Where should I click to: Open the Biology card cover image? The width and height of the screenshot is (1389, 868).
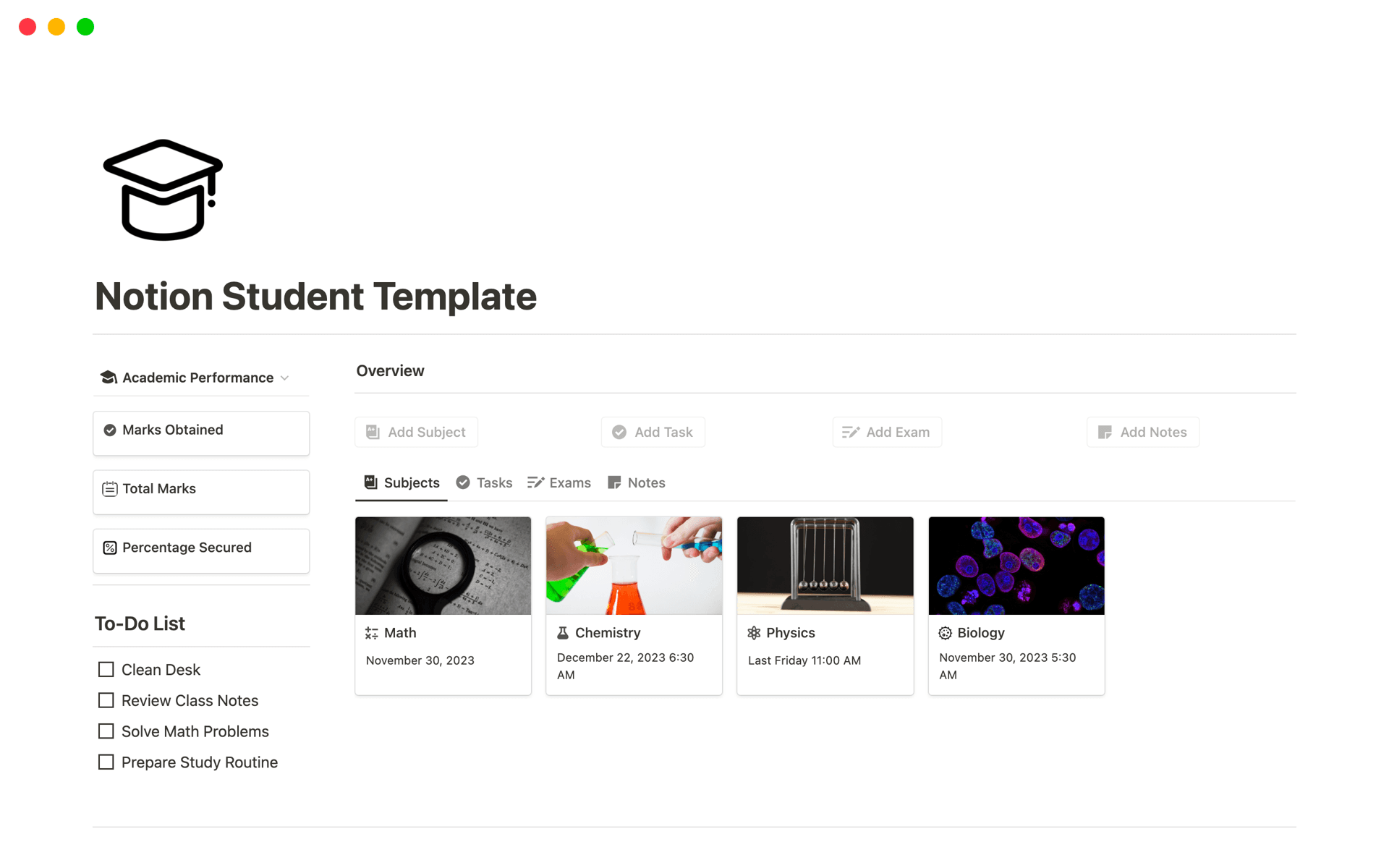coord(1016,566)
